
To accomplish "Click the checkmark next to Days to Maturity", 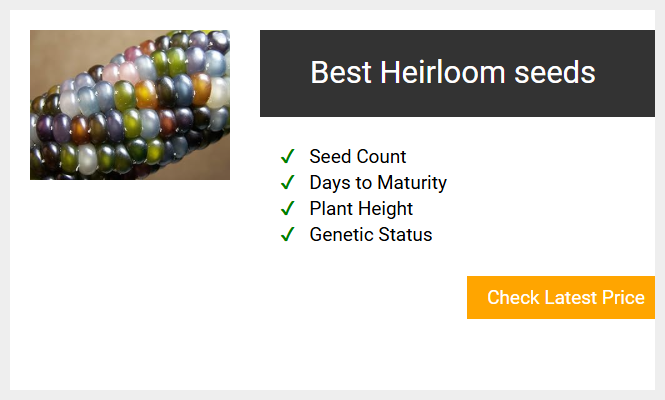I will 288,182.
